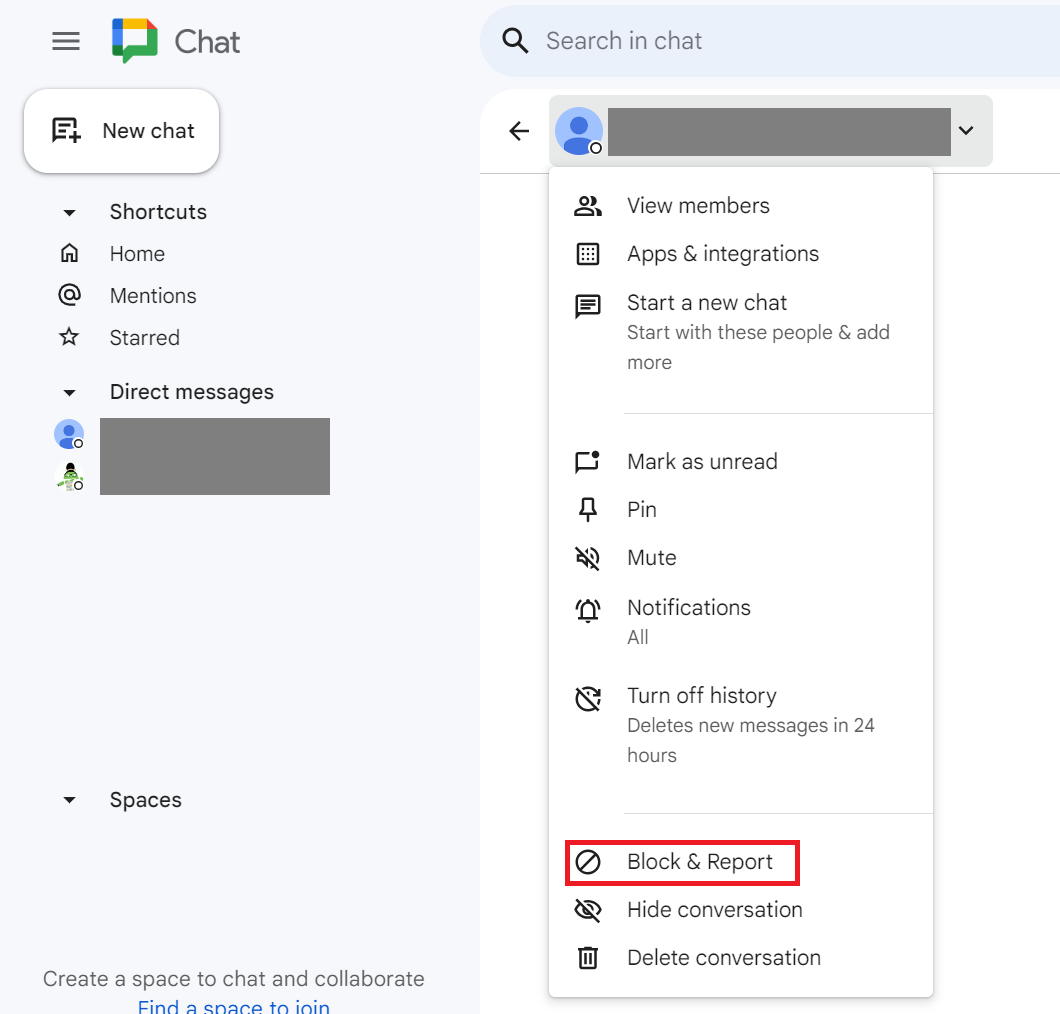
Task: Choose Mark as unread
Action: 741,462
